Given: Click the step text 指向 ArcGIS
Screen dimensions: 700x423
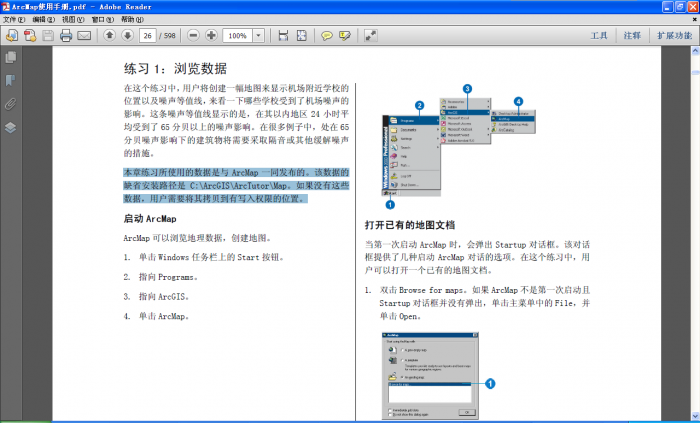Looking at the screenshot, I should point(163,297).
